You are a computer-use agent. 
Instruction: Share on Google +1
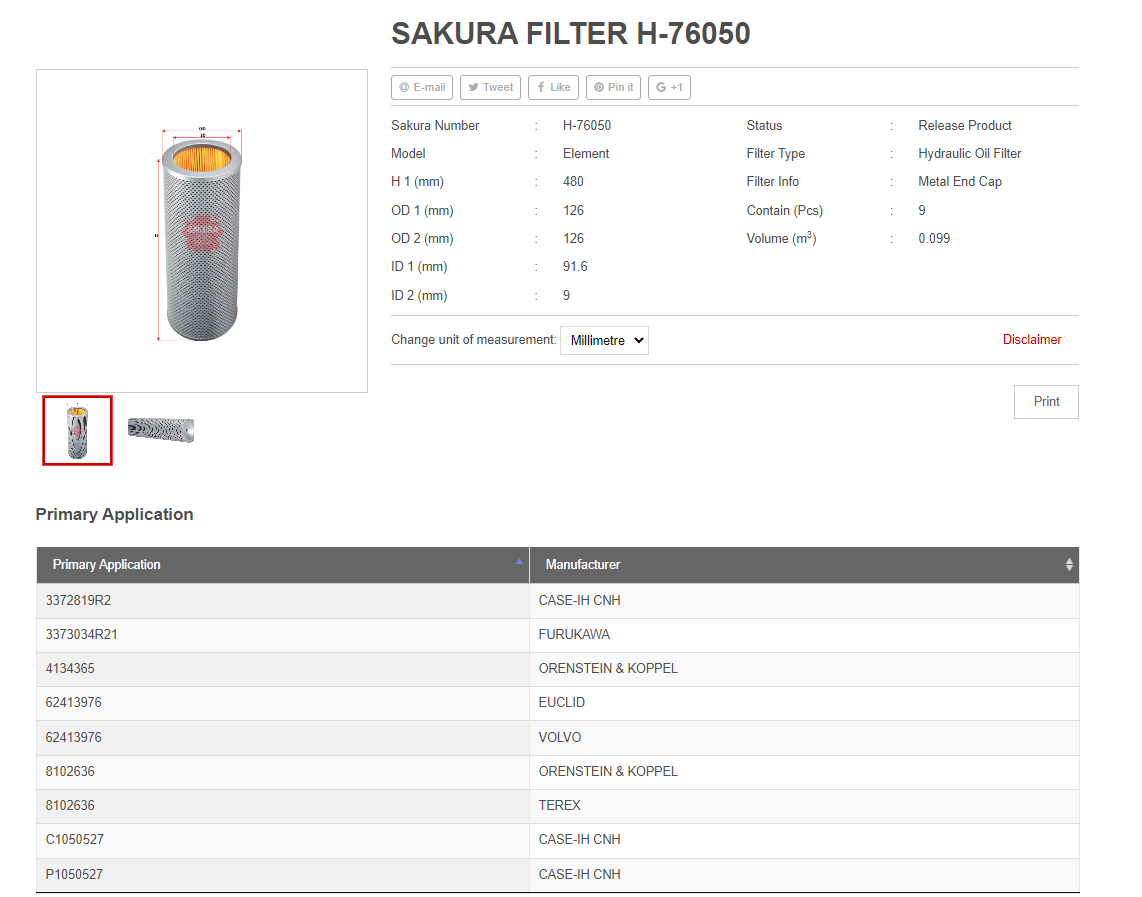(669, 88)
